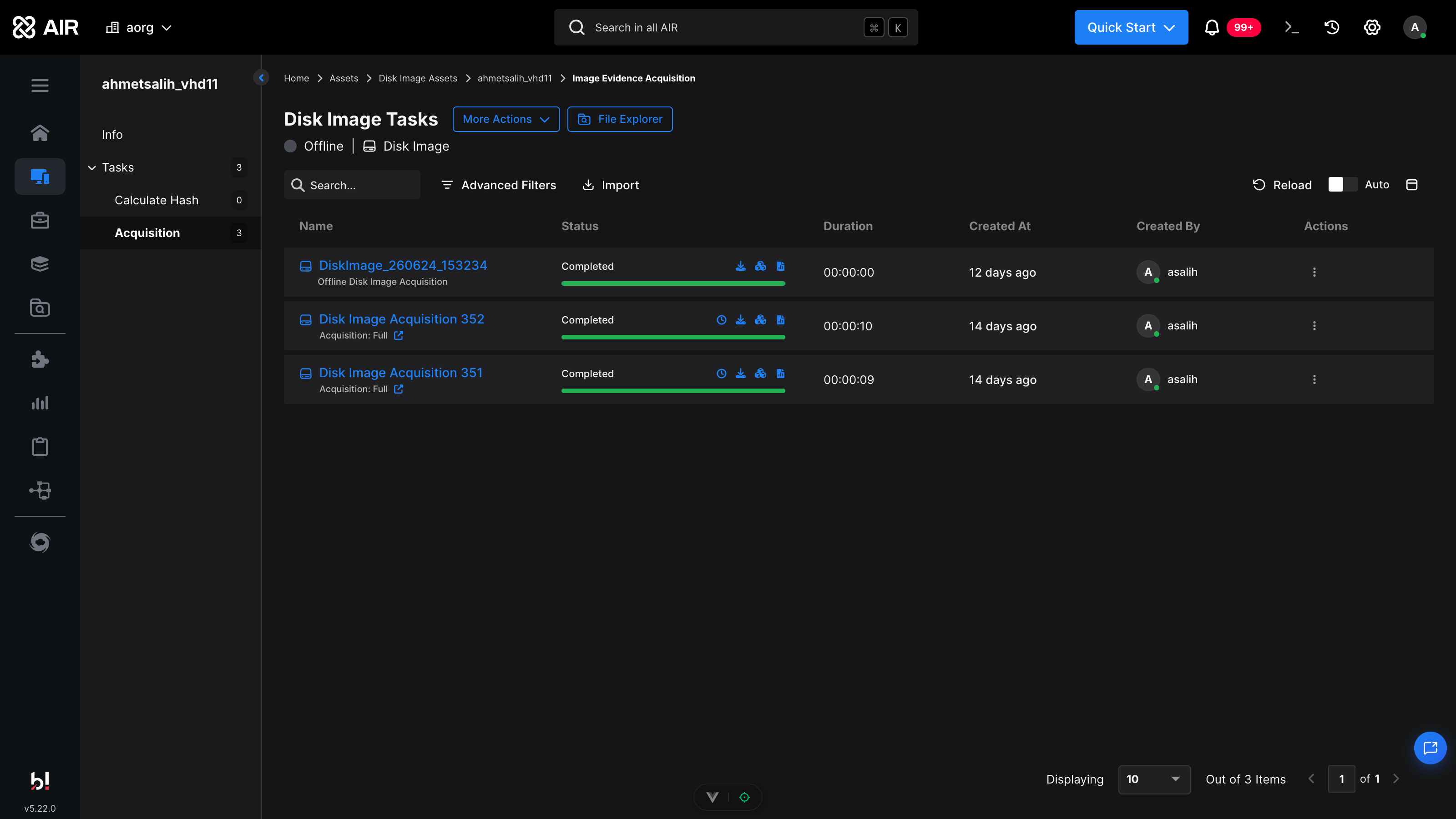The width and height of the screenshot is (1456, 819).
Task: Open actions menu for Disk Image Acquisition 352
Action: tap(1314, 326)
